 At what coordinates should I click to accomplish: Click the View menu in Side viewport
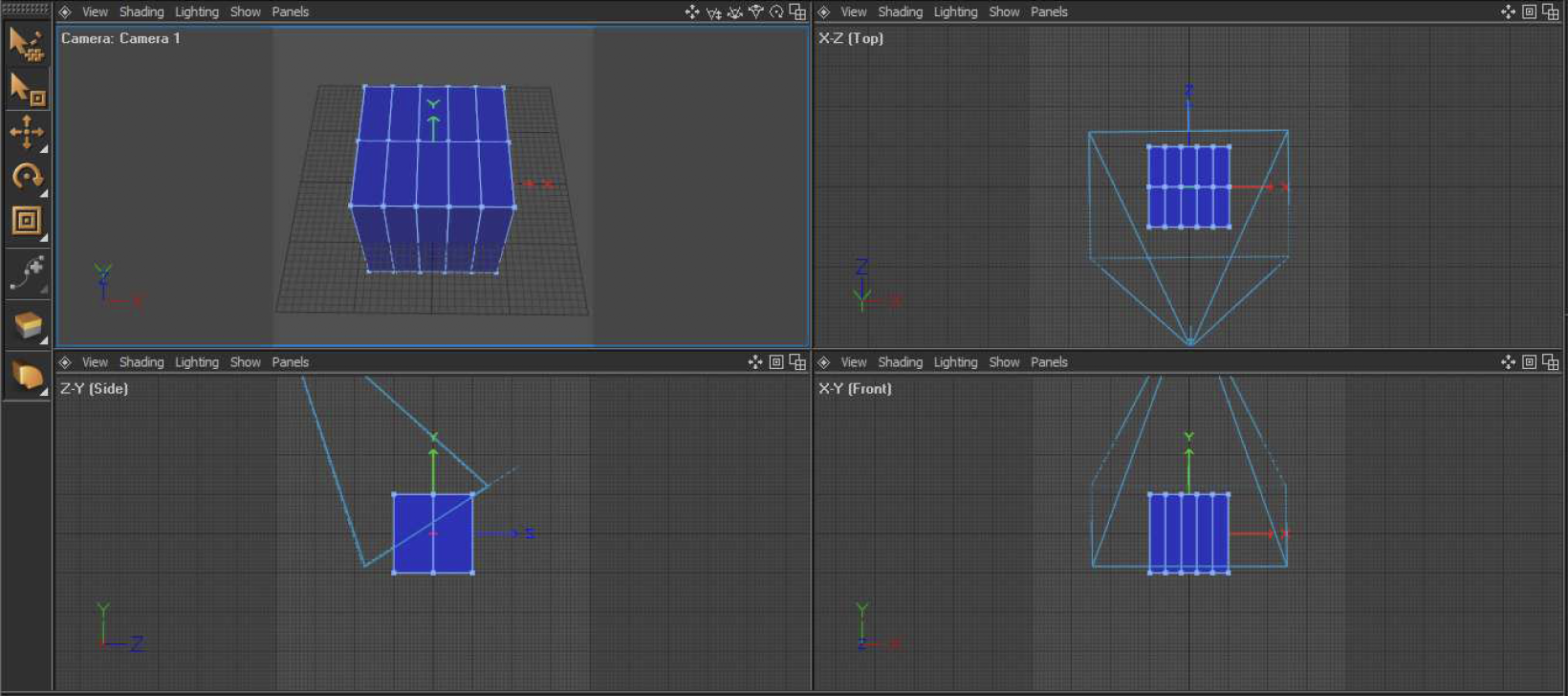tap(95, 362)
